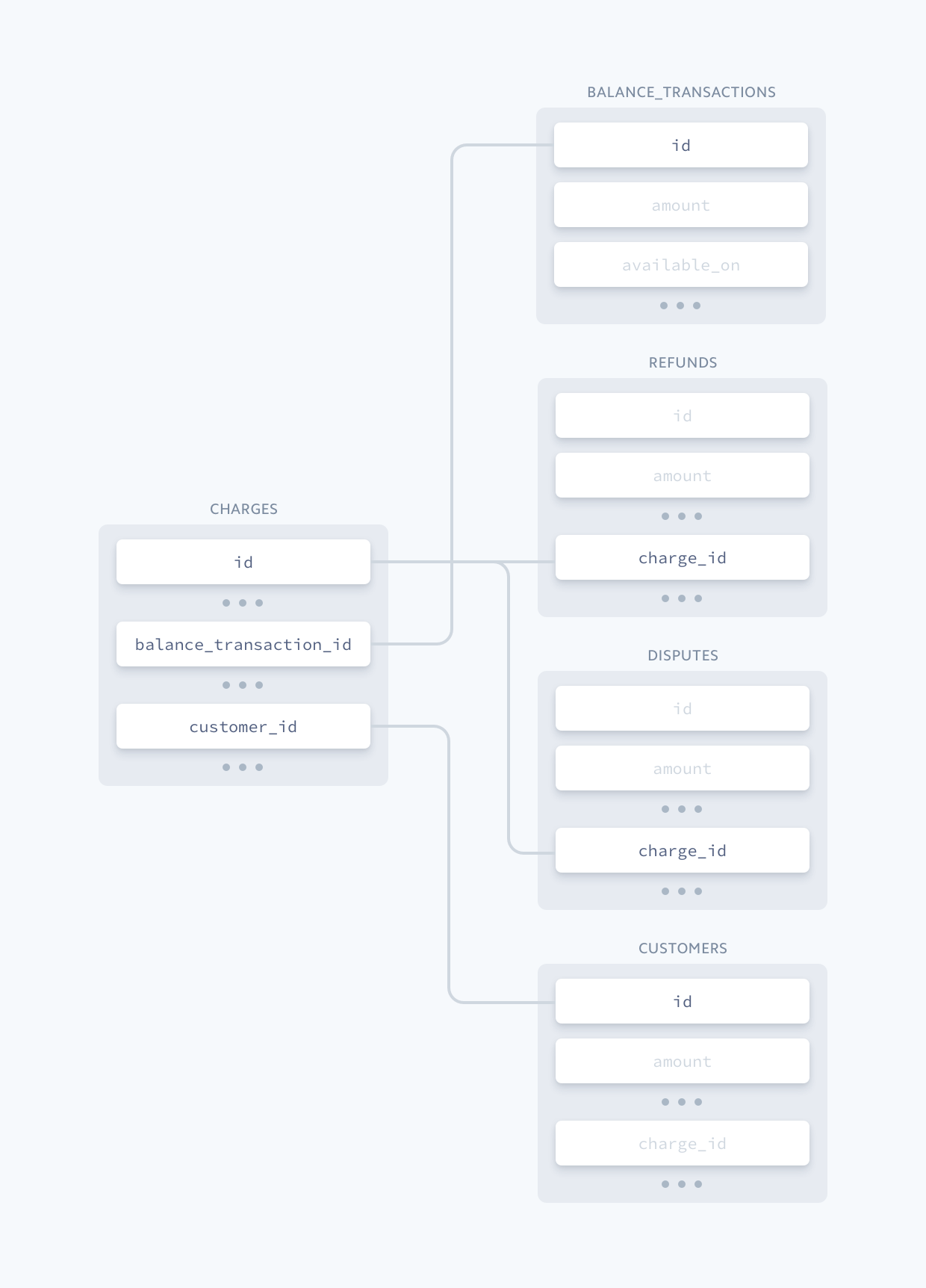926x1288 pixels.
Task: Select charge_id field in DISPUTES table
Action: pyautogui.click(x=683, y=850)
